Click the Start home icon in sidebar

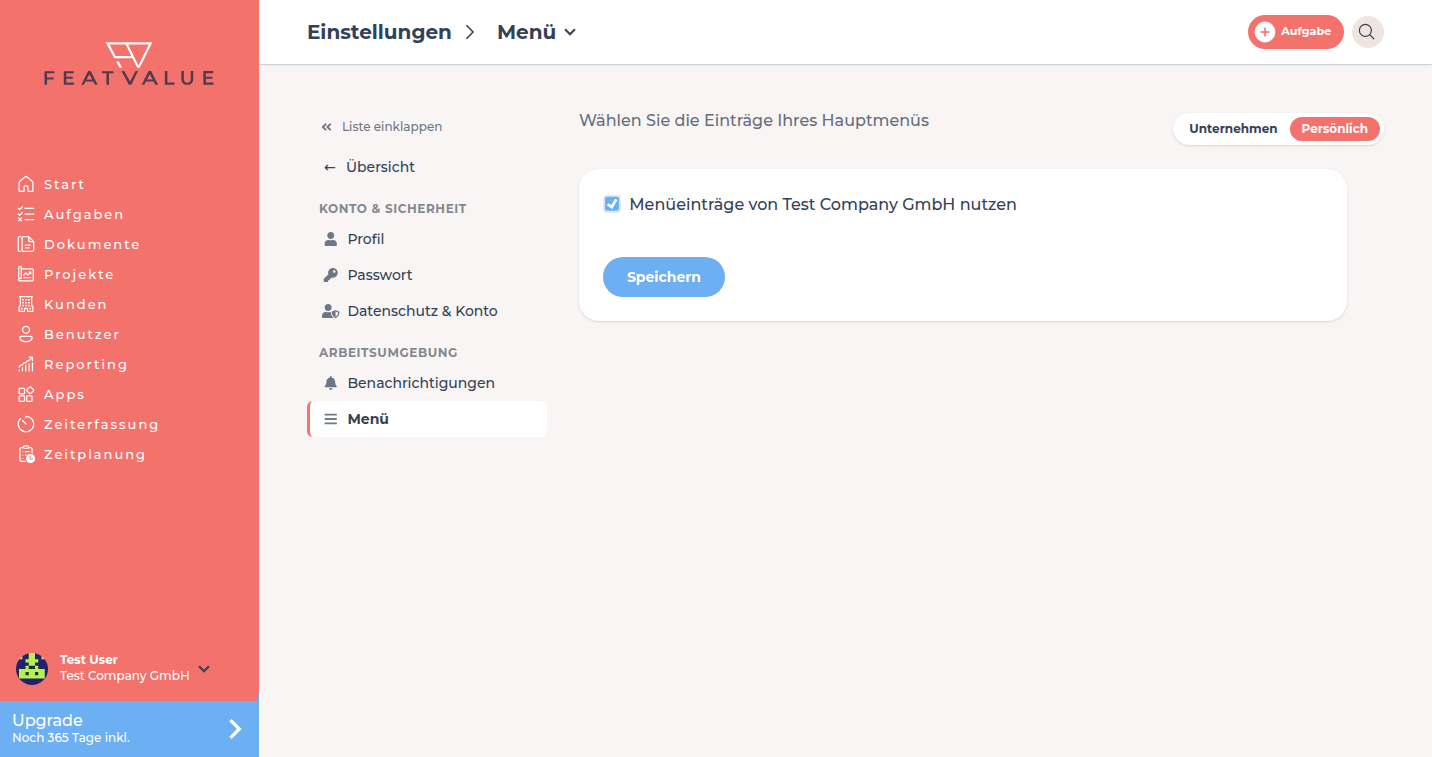(26, 184)
